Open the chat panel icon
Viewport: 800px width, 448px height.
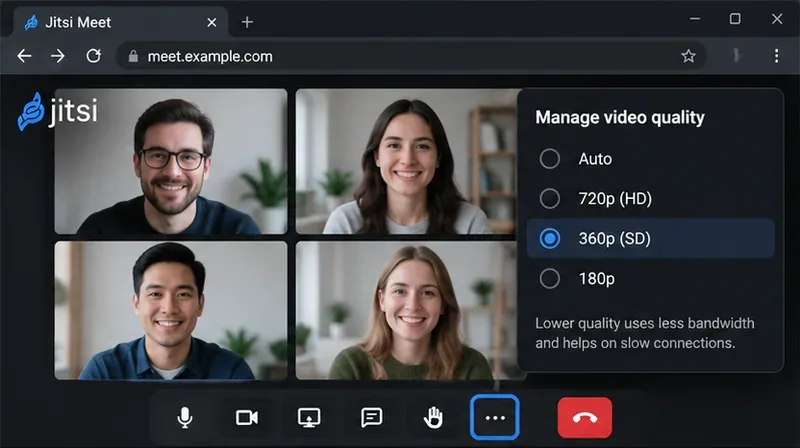coord(371,417)
